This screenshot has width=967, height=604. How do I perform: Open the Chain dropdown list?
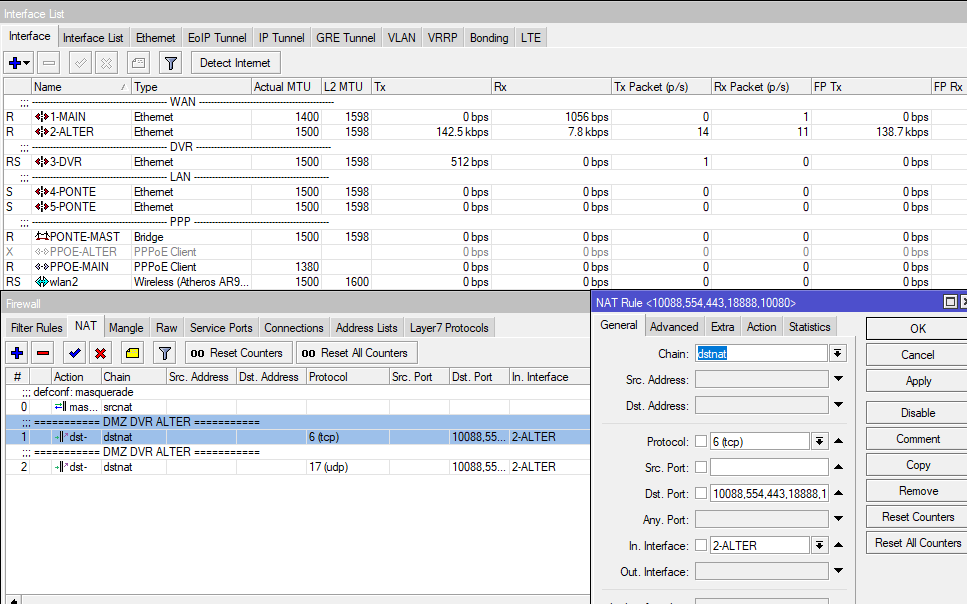tap(838, 353)
